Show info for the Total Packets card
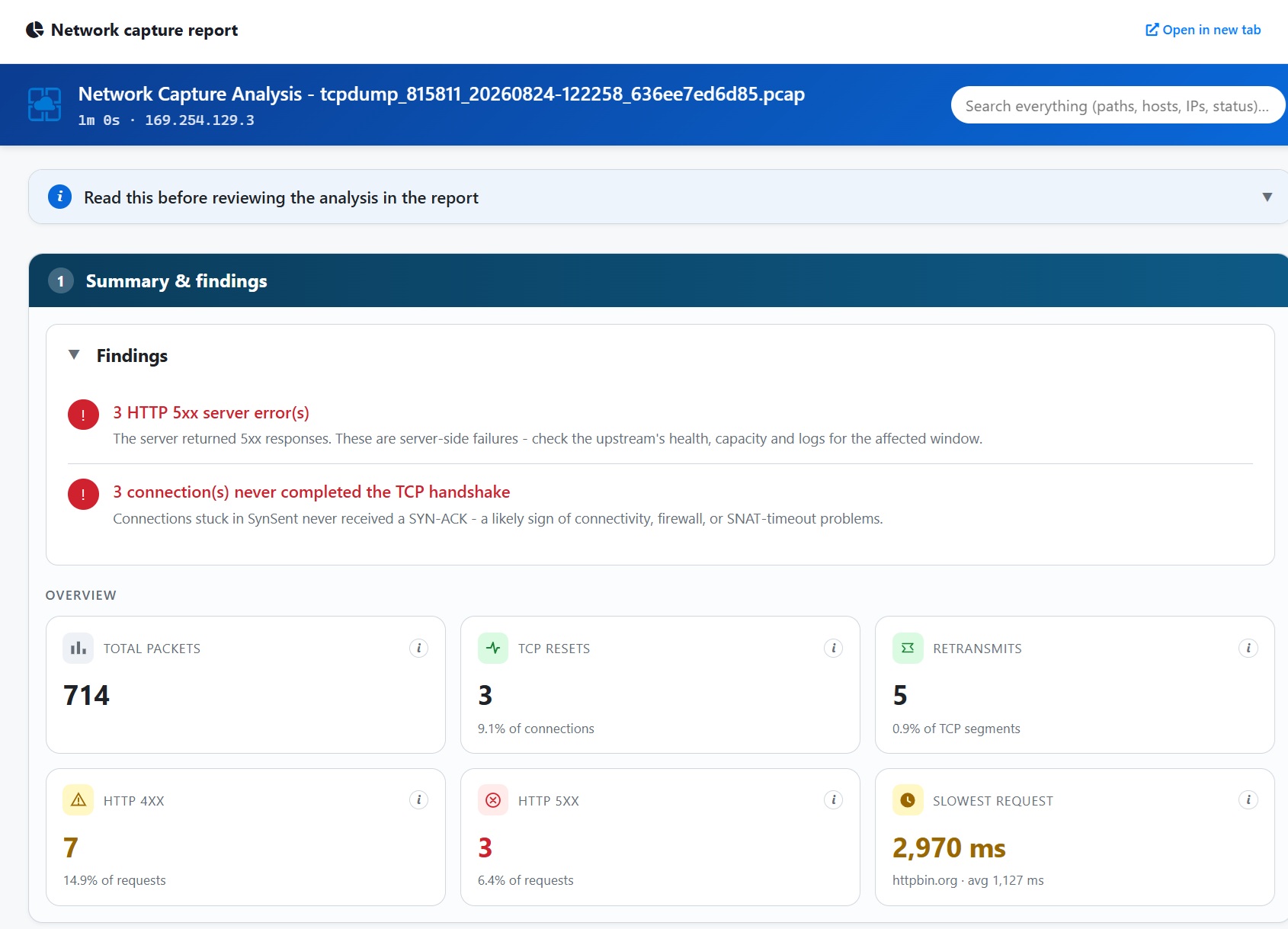Image resolution: width=1288 pixels, height=929 pixels. [418, 648]
